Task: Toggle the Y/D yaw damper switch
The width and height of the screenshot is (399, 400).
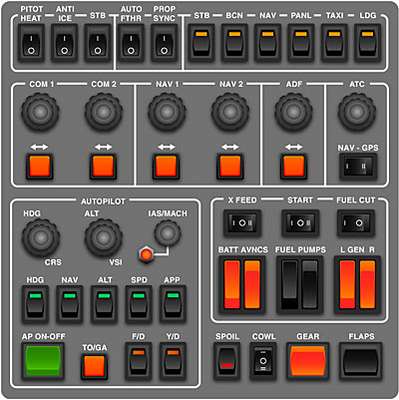Action: (173, 361)
